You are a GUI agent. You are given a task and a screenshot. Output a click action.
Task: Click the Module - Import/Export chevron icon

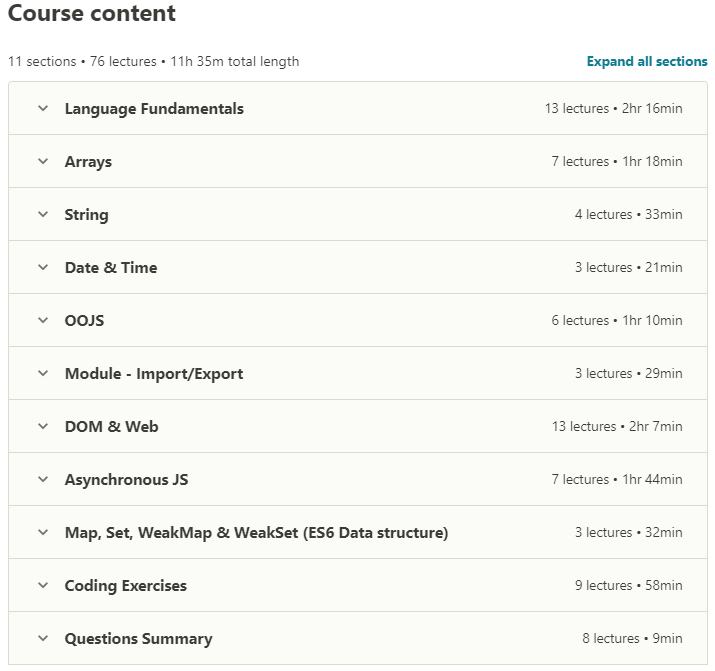[43, 373]
